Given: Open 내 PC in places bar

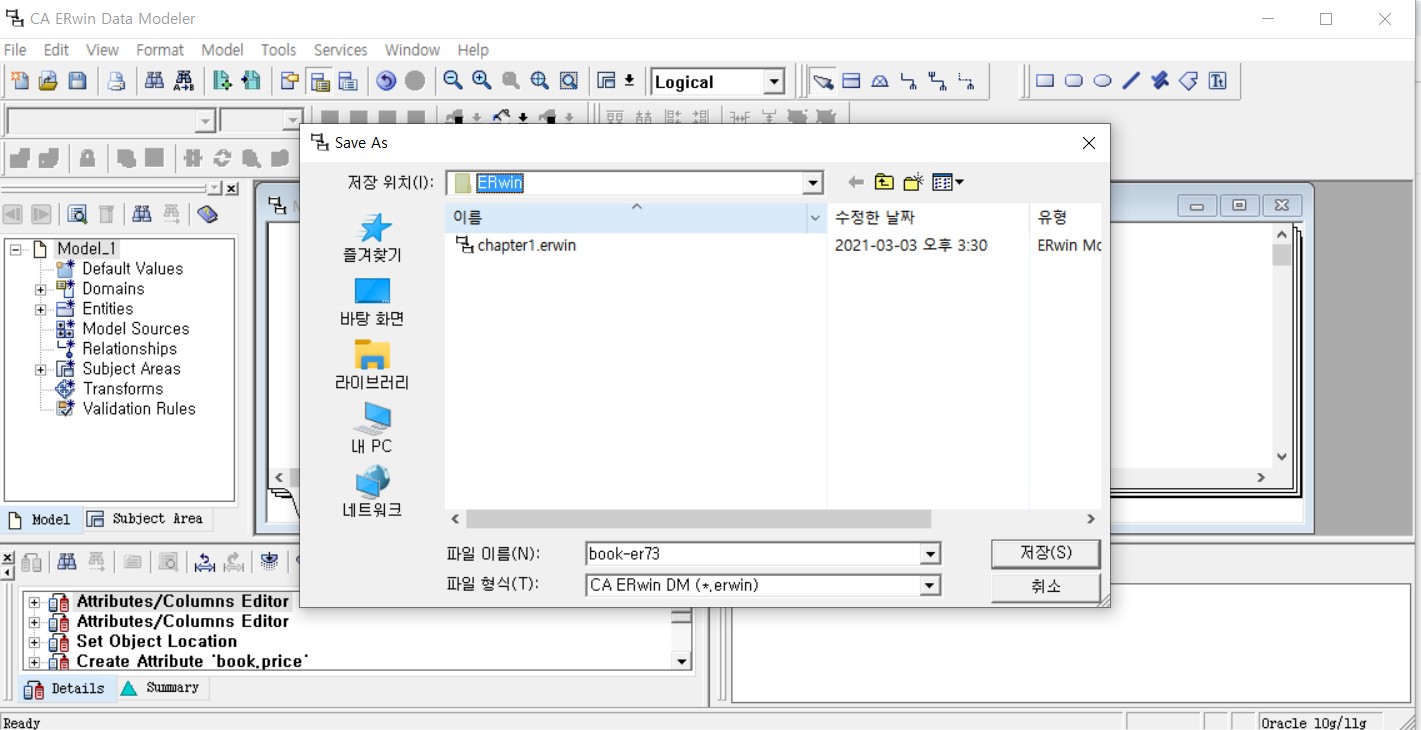Looking at the screenshot, I should tap(373, 429).
